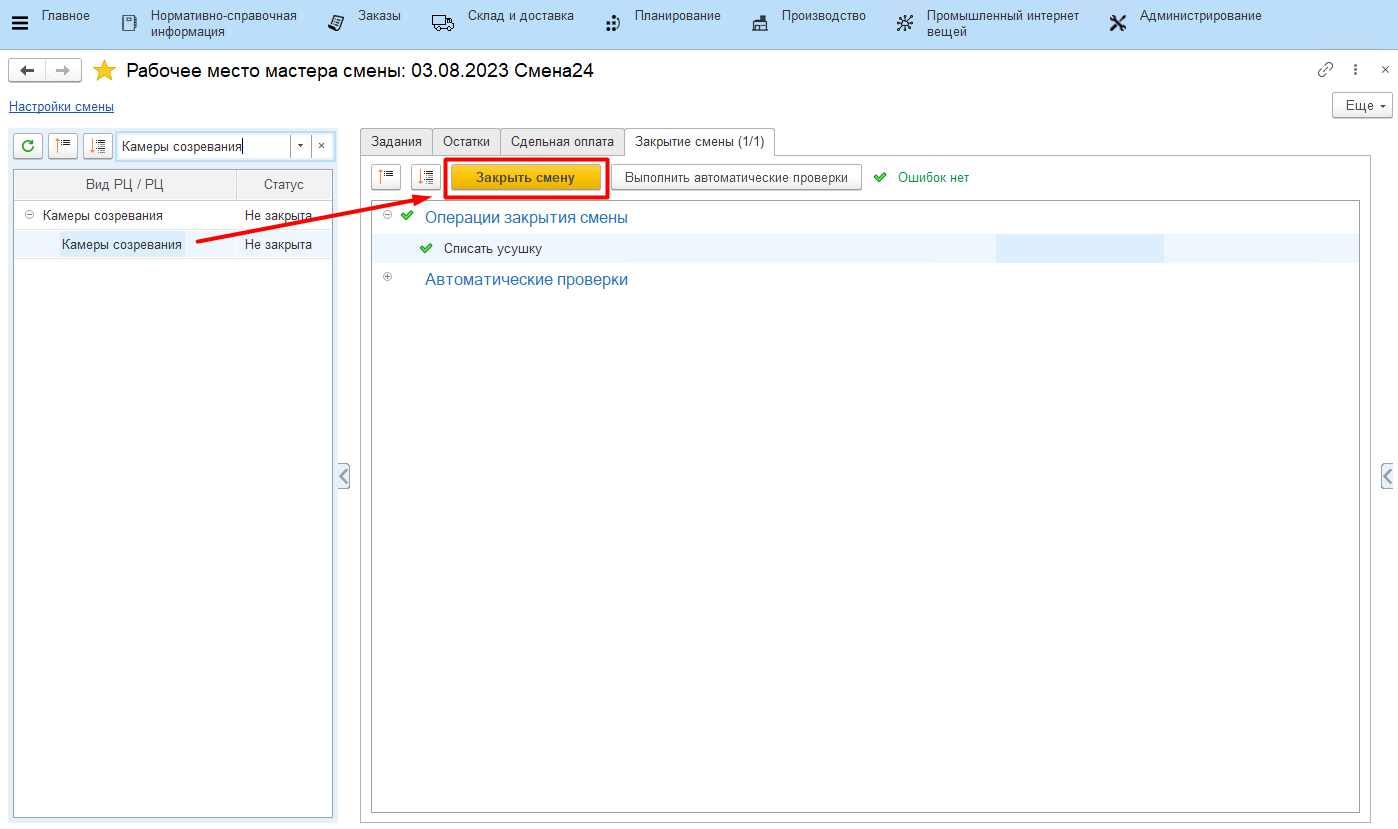1398x829 pixels.
Task: Collapse the Операции закрытия смены group
Action: [x=388, y=216]
